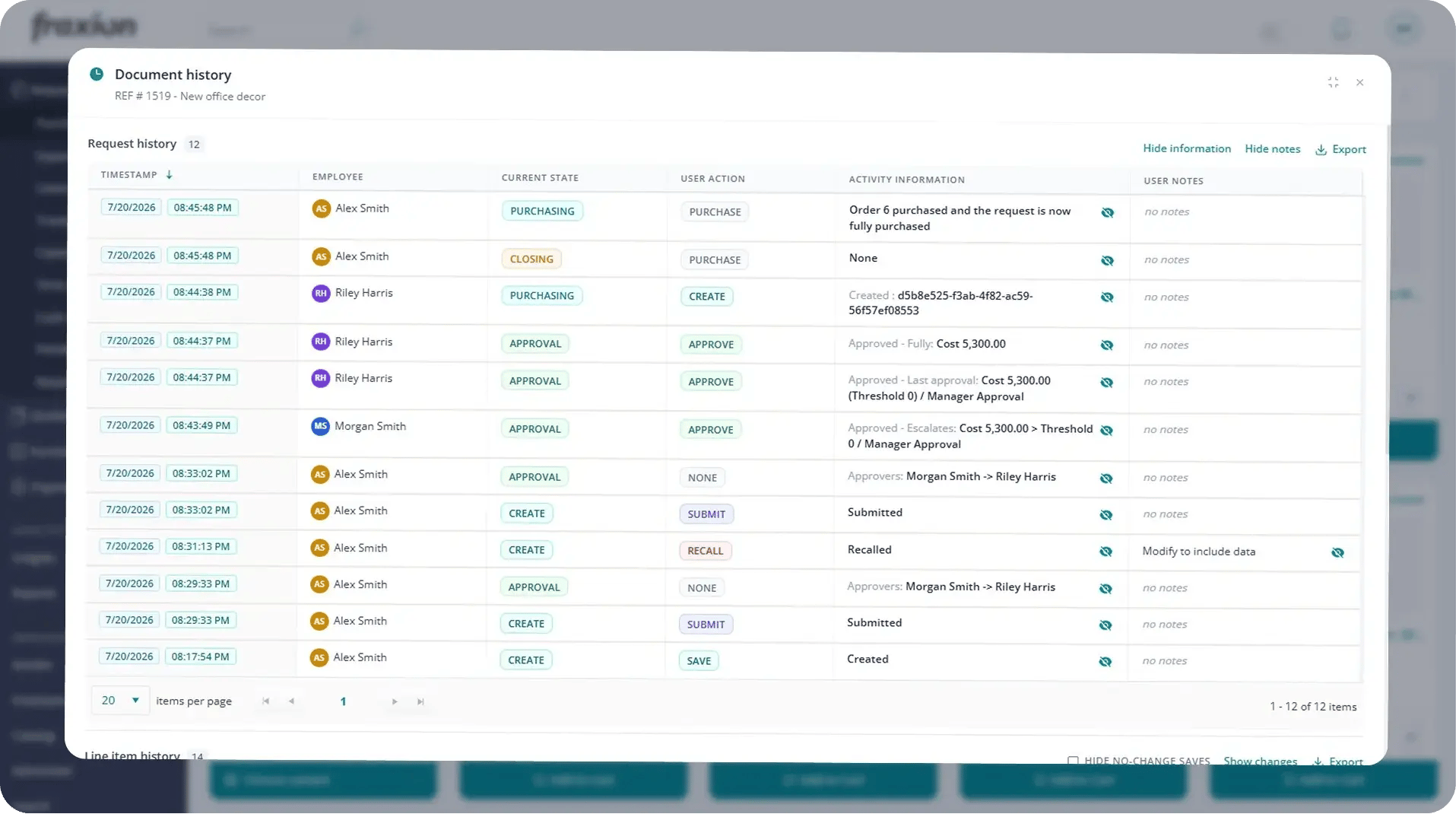The height and width of the screenshot is (814, 1456).
Task: Click the CURRENT STATE column header
Action: 540,178
